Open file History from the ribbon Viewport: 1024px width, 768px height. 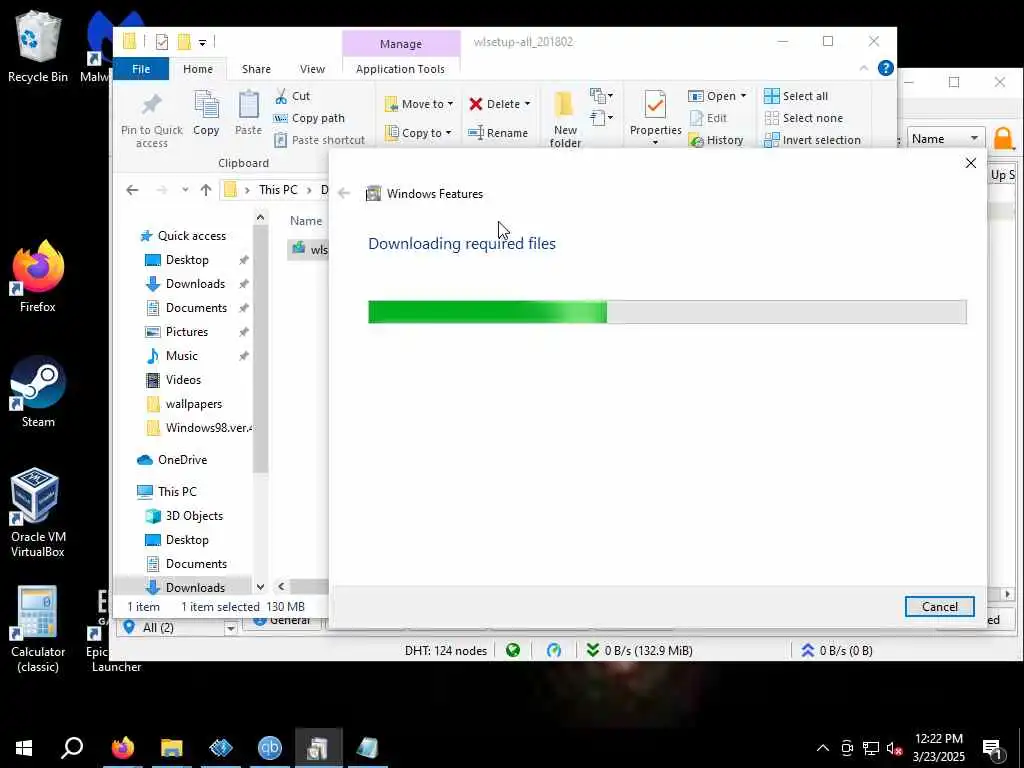pos(716,140)
